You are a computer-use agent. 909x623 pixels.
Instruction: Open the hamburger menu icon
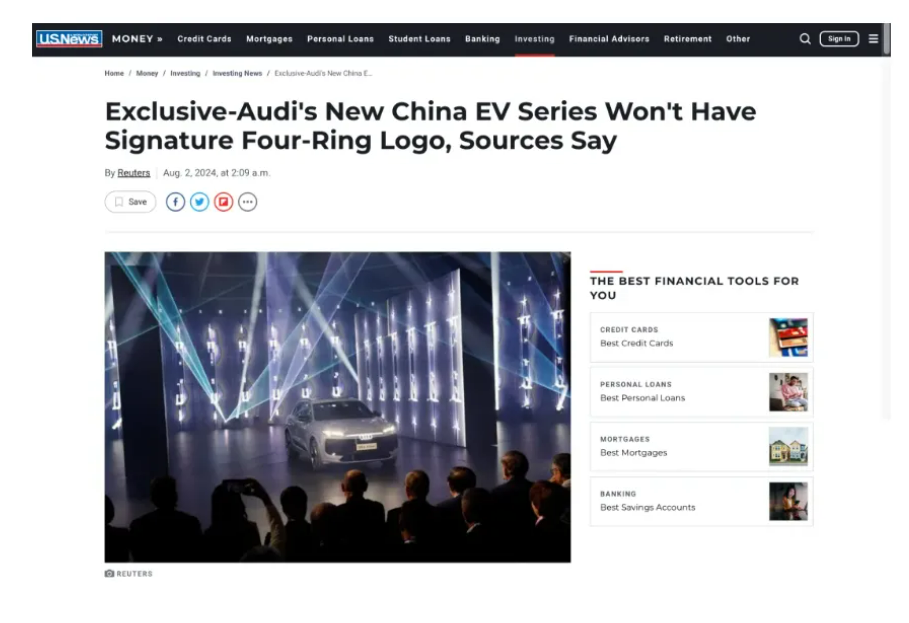[x=873, y=39]
